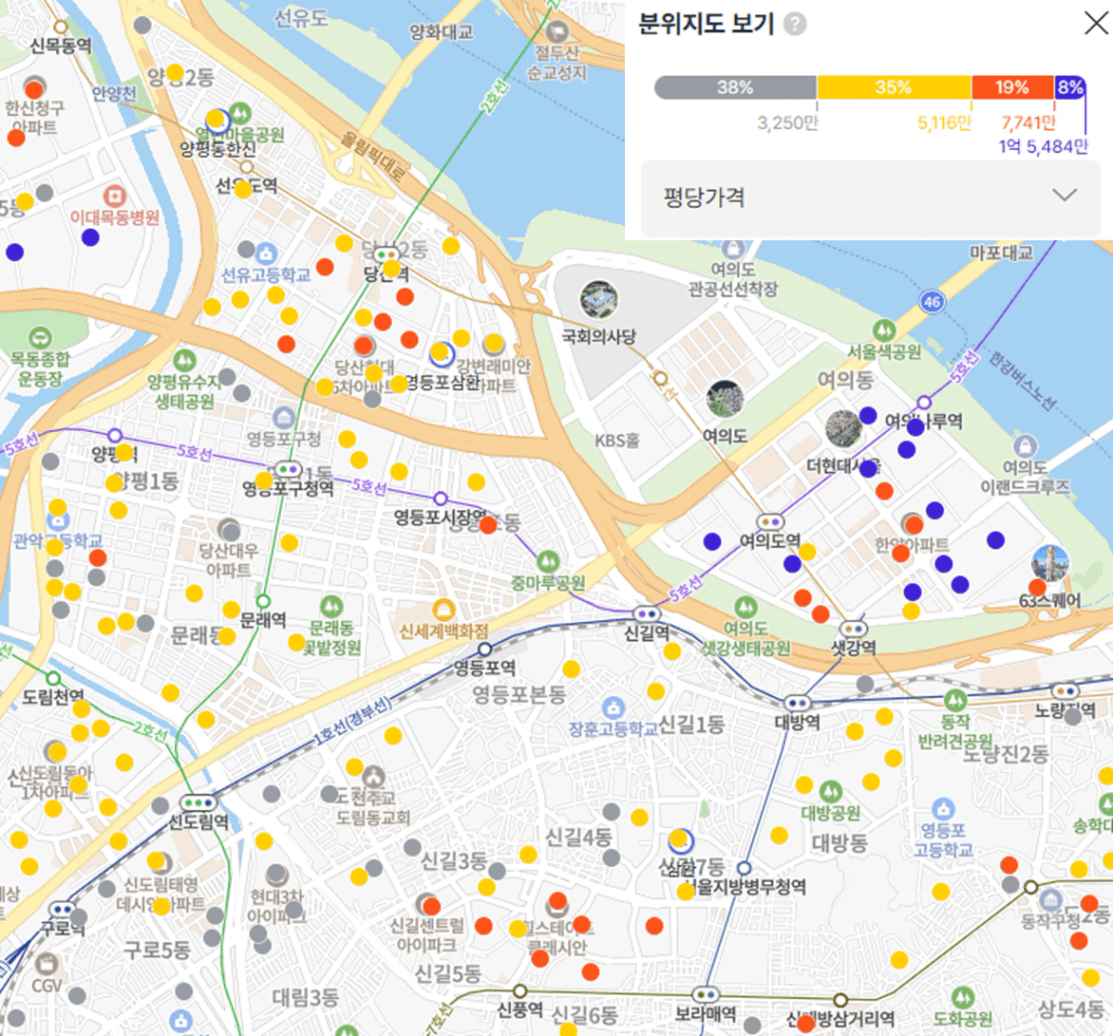Image resolution: width=1113 pixels, height=1036 pixels.
Task: Open the 평당가격 dropdown
Action: 871,197
